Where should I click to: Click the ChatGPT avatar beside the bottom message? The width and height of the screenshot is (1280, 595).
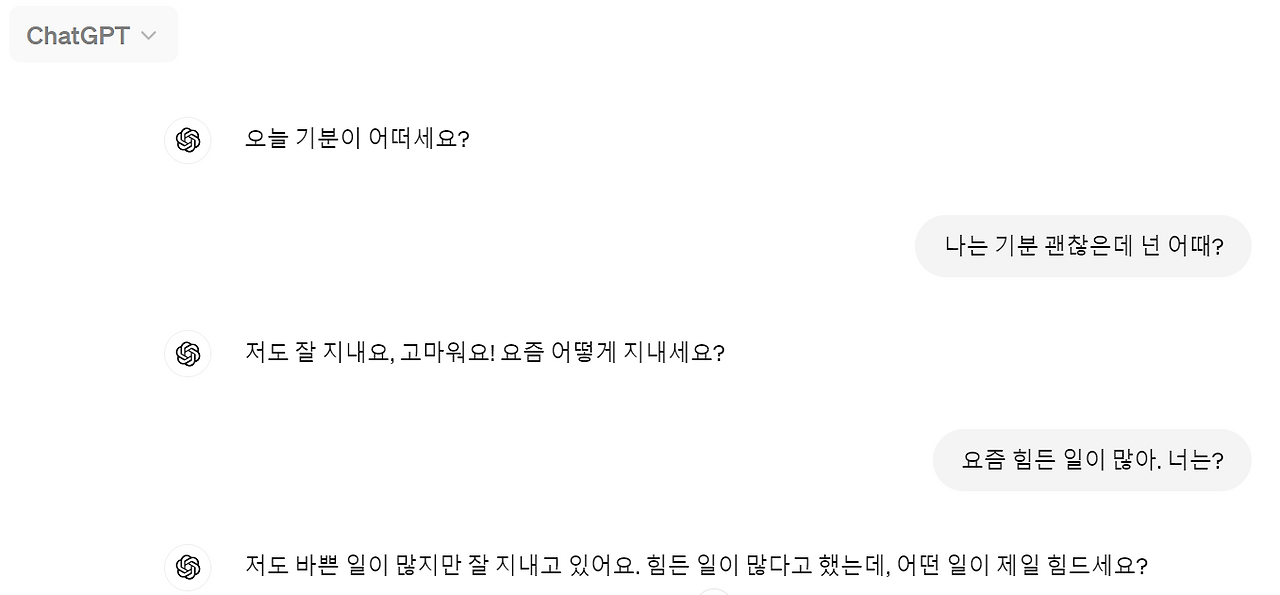click(x=188, y=567)
